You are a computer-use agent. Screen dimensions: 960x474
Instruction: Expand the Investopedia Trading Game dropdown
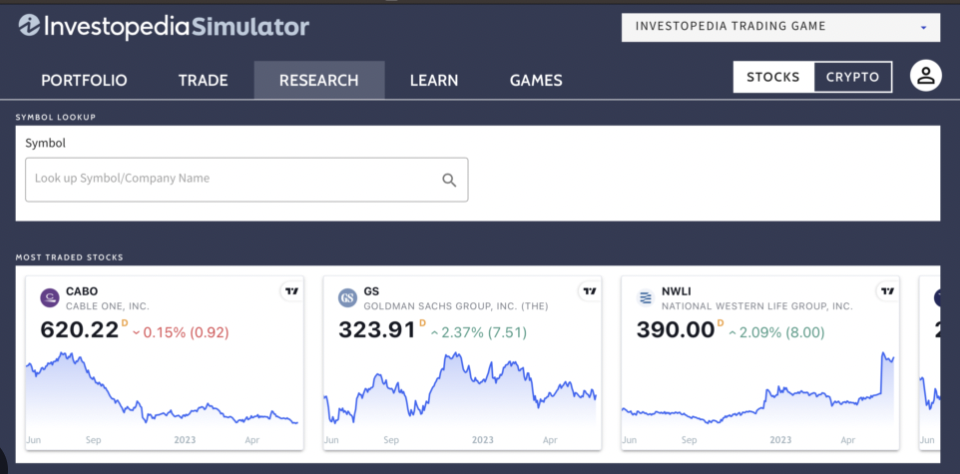(781, 27)
